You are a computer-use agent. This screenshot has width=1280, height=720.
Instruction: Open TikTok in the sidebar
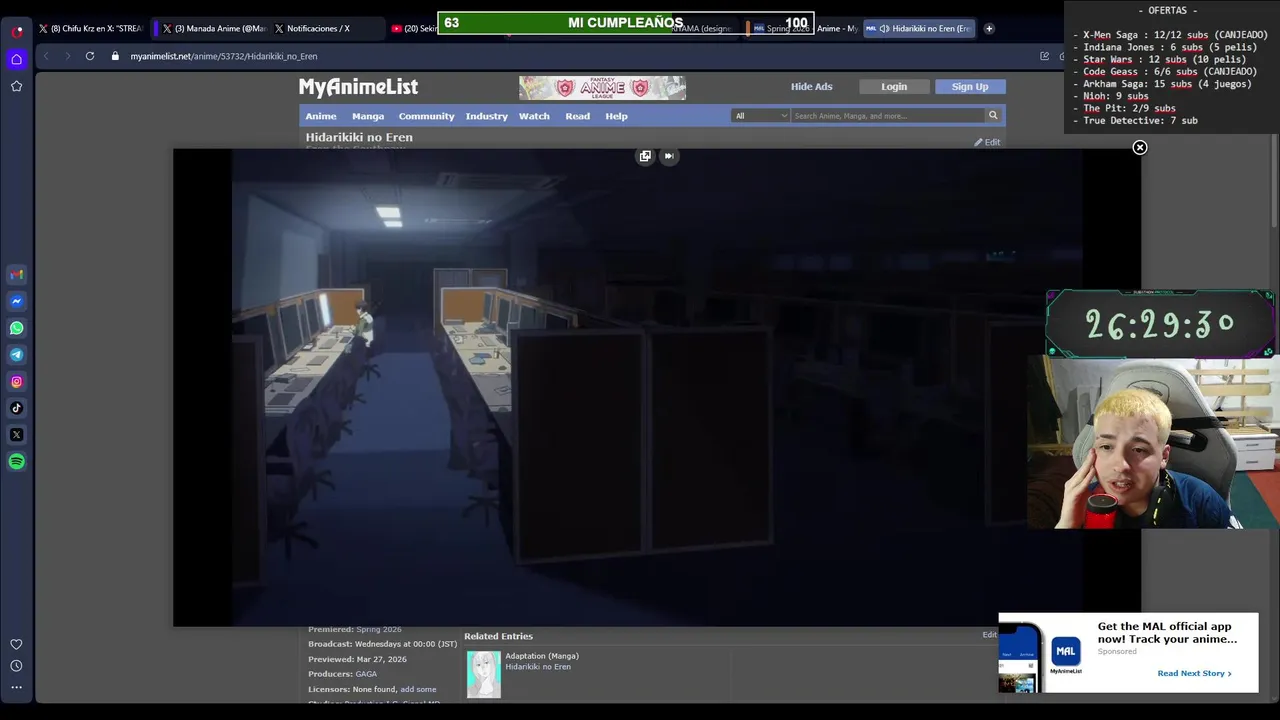click(x=17, y=408)
